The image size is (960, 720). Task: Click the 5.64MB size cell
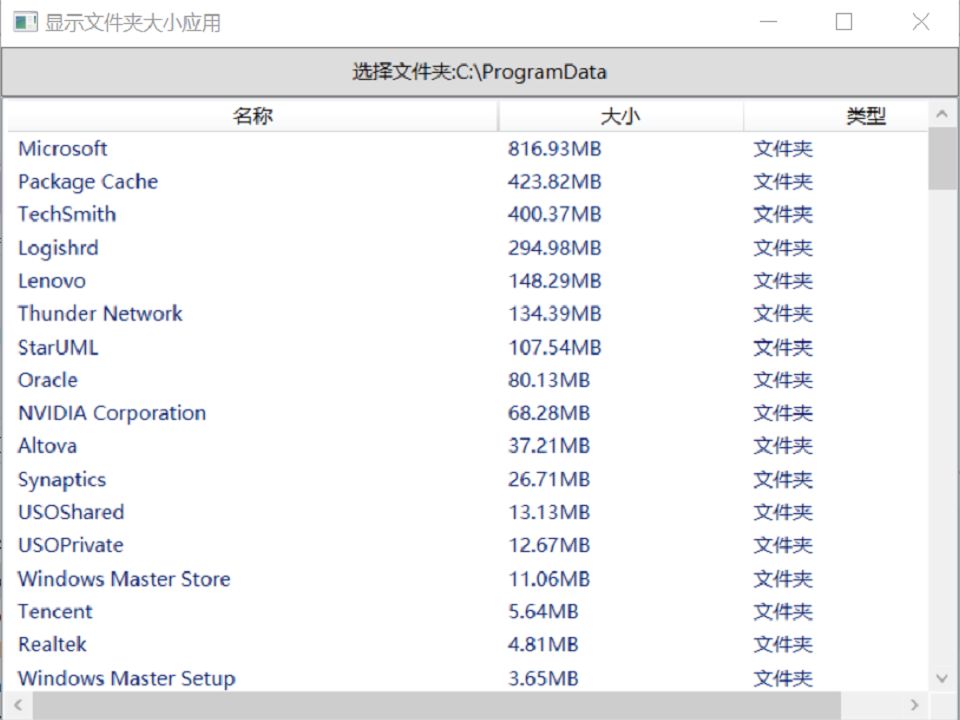pos(543,611)
